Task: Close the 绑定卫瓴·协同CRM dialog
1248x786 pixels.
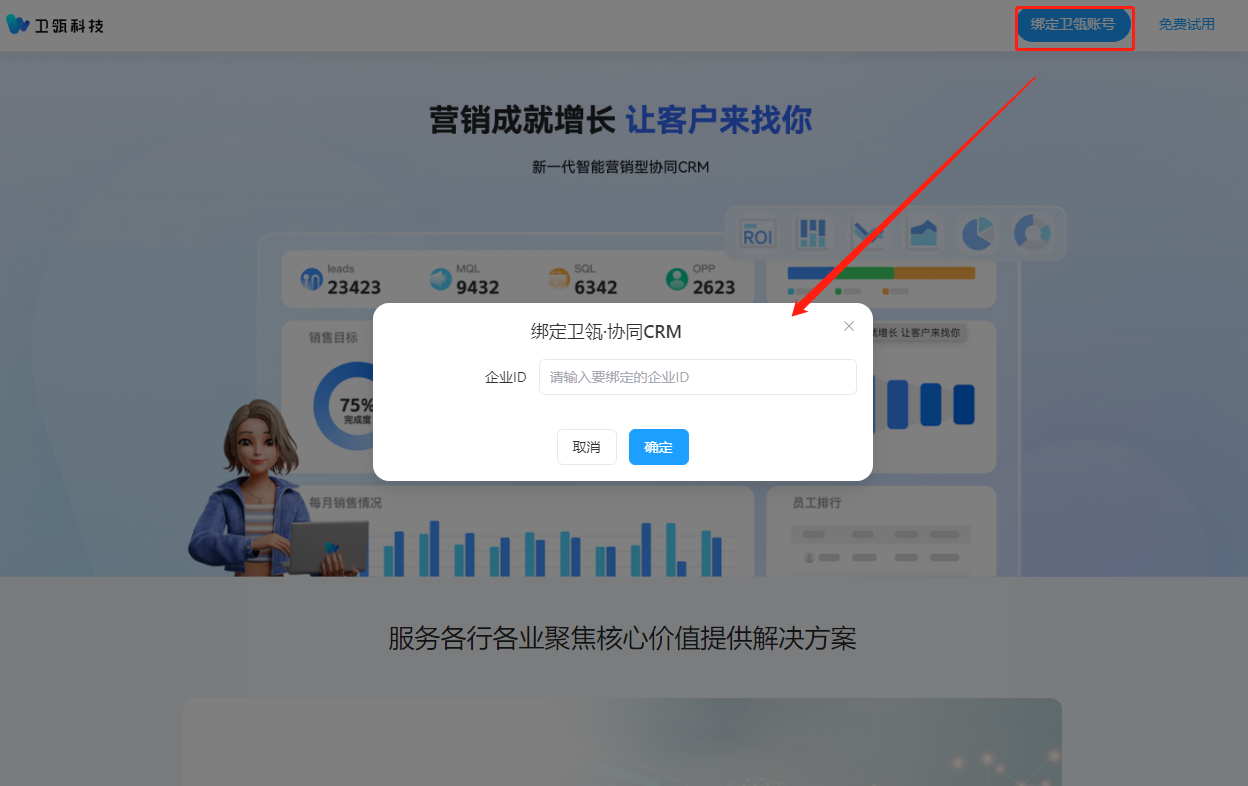Action: tap(849, 326)
